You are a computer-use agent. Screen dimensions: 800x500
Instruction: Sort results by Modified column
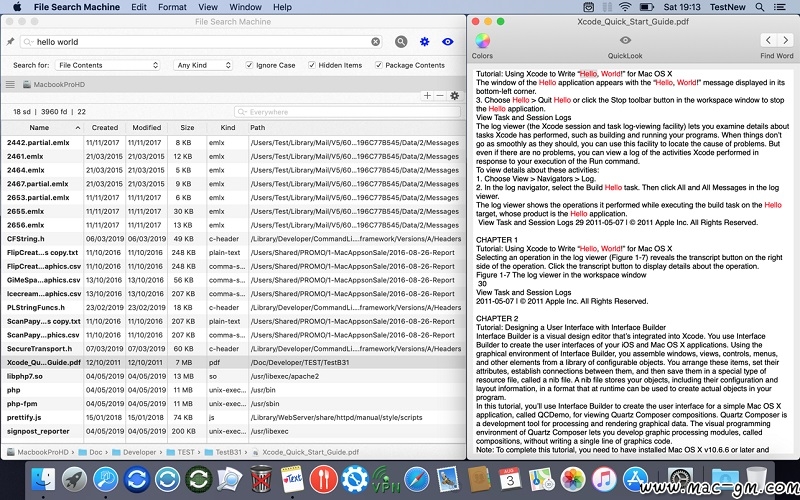click(x=146, y=128)
